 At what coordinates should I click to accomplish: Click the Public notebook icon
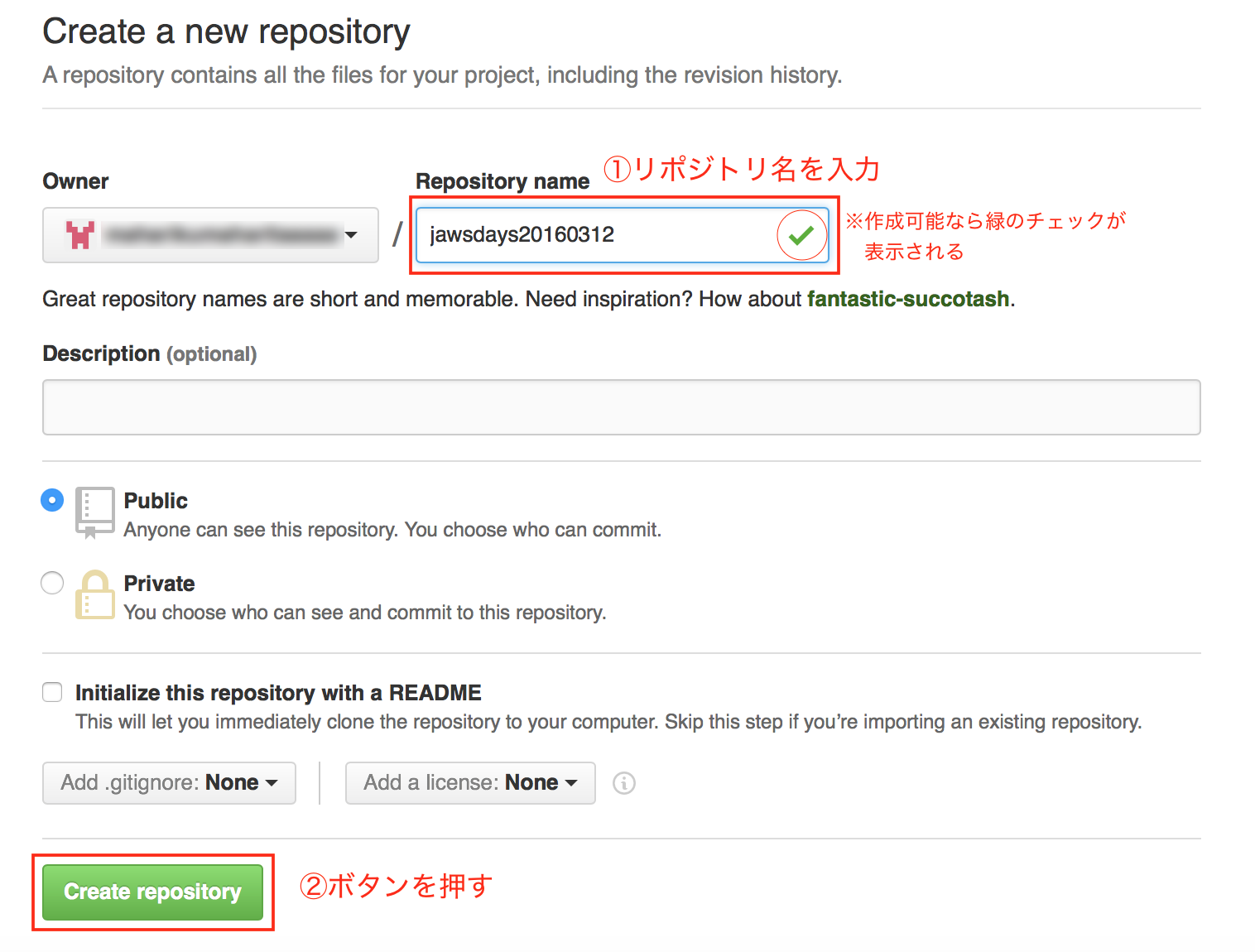(x=94, y=512)
